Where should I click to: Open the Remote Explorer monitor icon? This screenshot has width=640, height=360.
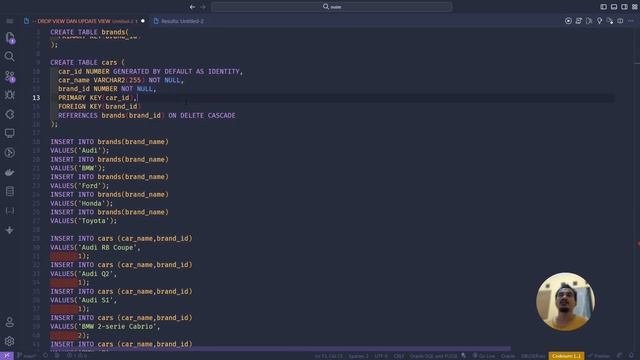(9, 133)
